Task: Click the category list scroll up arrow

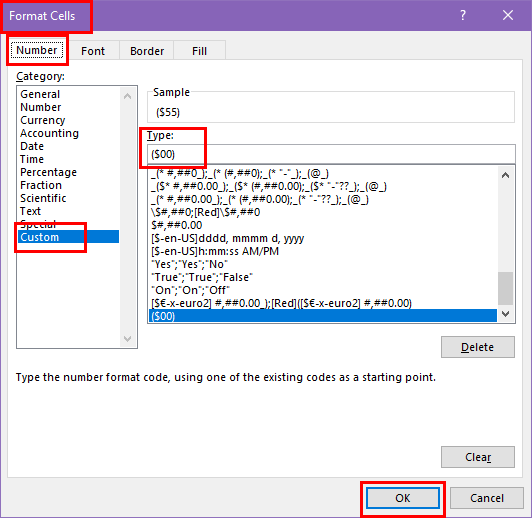Action: point(128,96)
